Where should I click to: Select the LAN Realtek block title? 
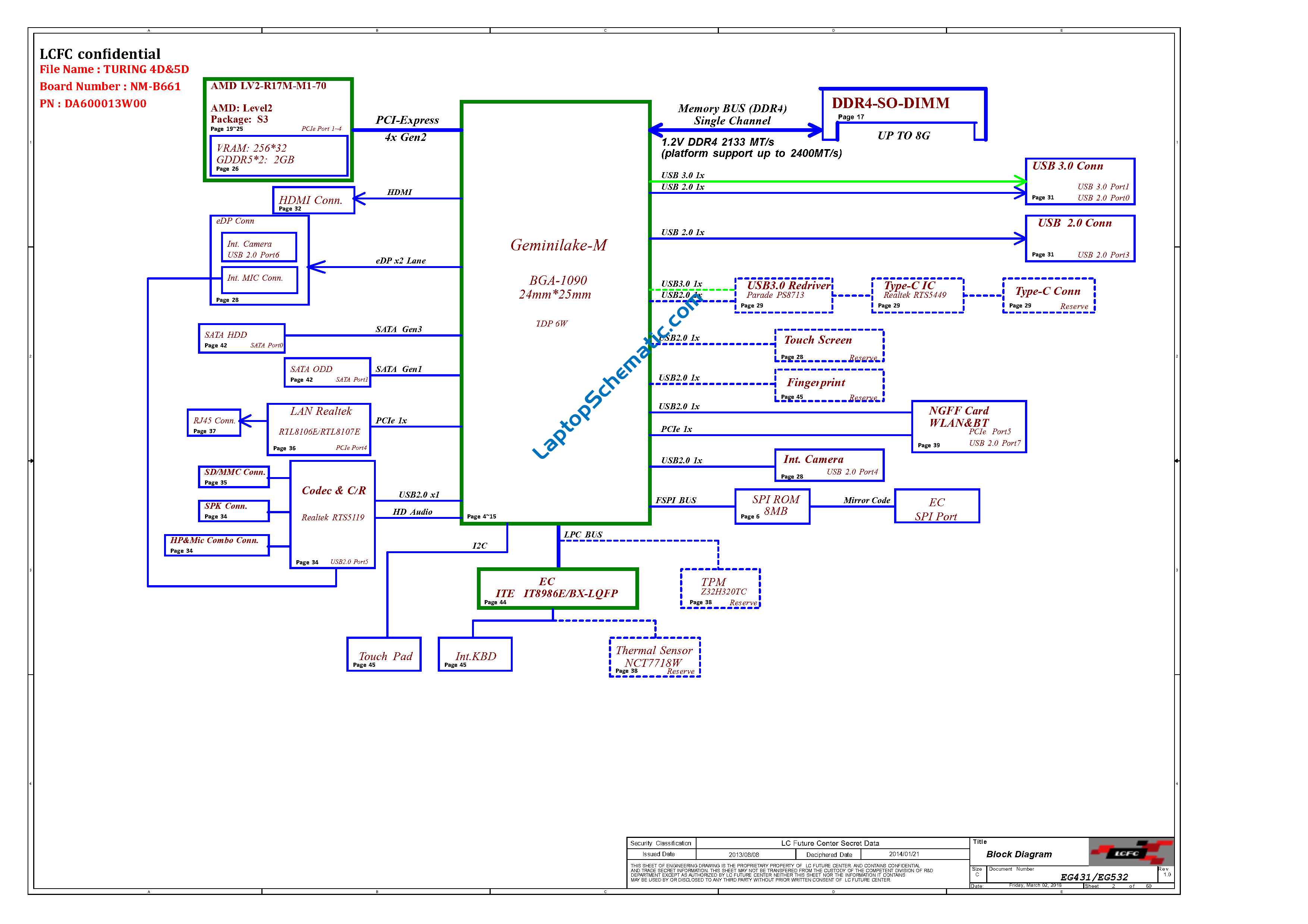[x=321, y=411]
